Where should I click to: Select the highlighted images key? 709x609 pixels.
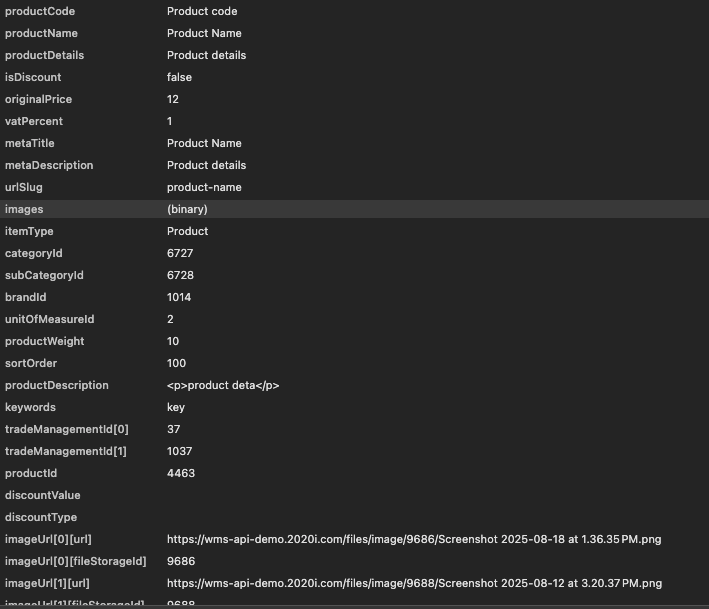24,209
